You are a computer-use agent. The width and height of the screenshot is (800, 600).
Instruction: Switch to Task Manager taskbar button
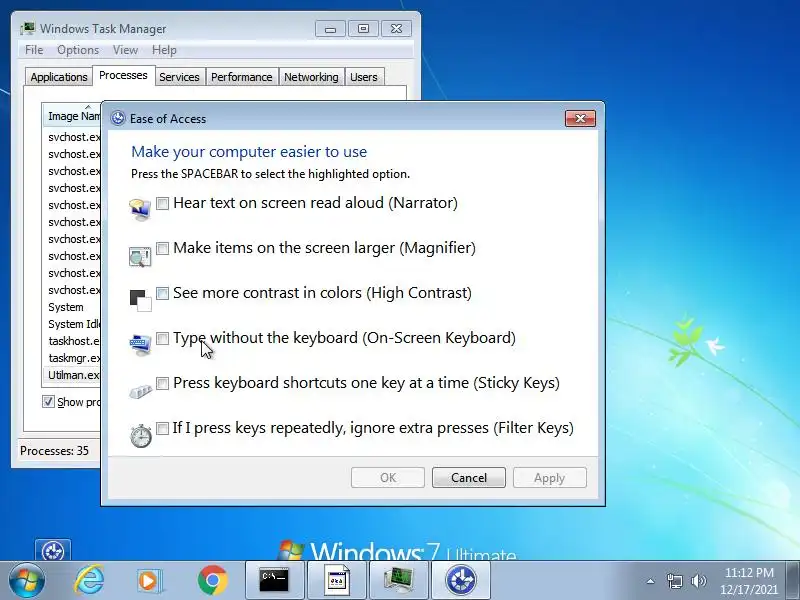coord(399,581)
